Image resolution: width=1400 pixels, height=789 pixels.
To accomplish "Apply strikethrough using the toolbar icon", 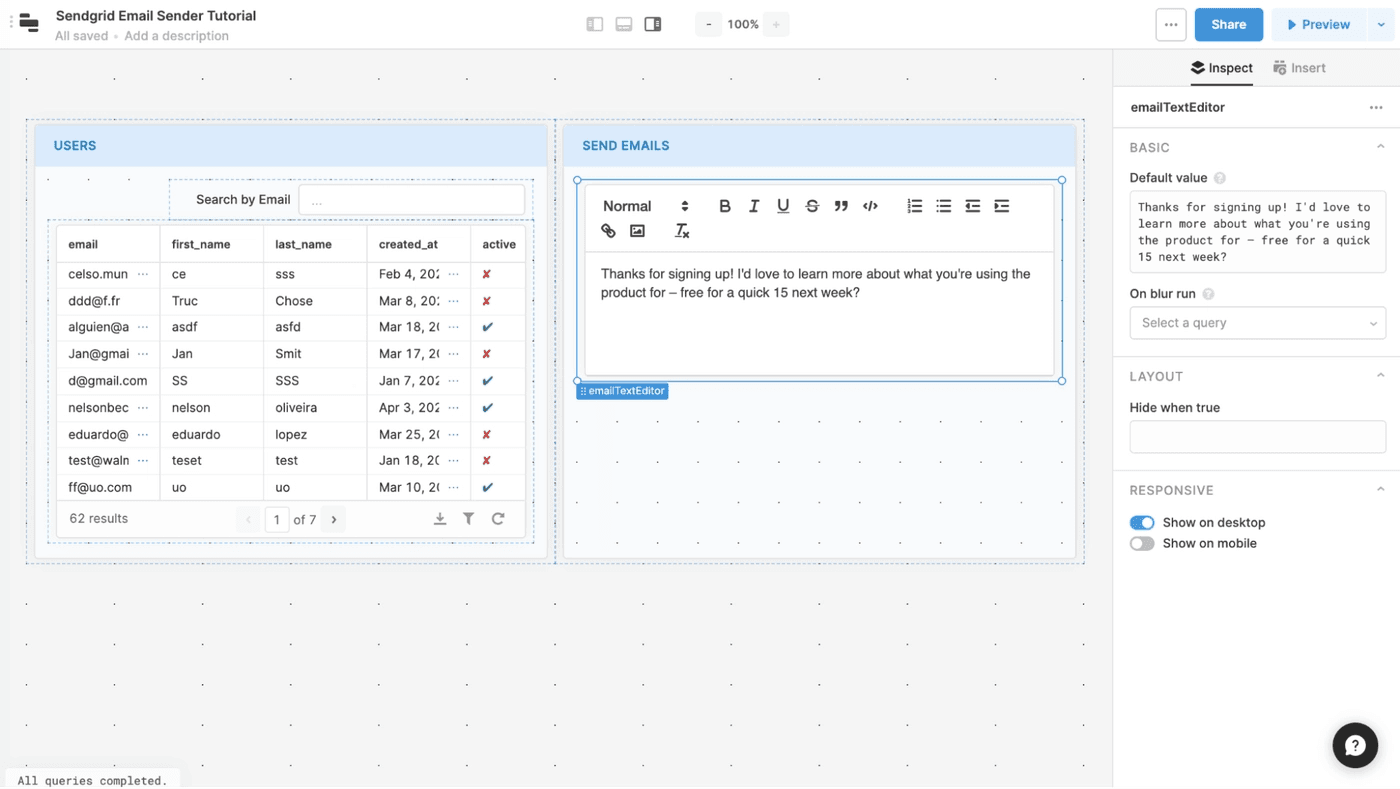I will 812,206.
